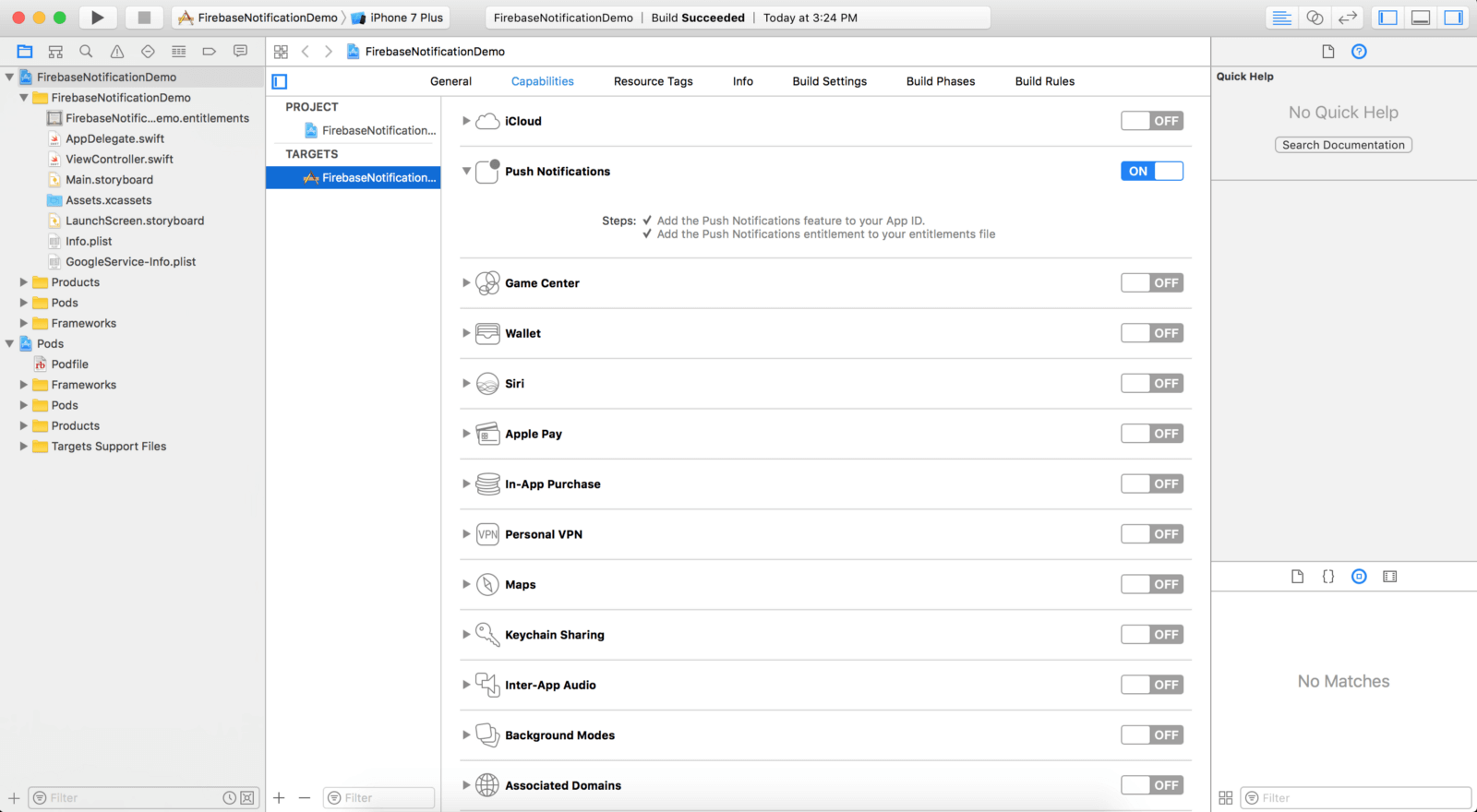This screenshot has width=1477, height=812.
Task: Enable Background Modes switch
Action: (1152, 735)
